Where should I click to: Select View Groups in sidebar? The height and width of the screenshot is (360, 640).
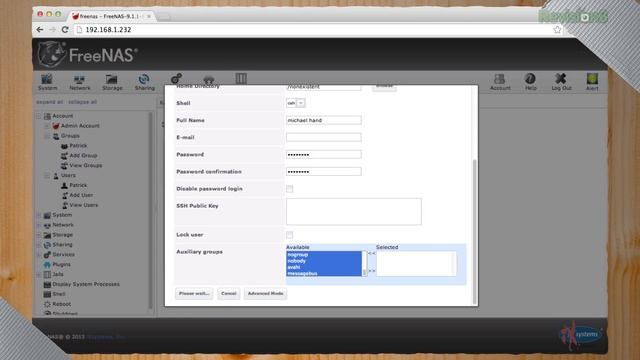tap(85, 165)
